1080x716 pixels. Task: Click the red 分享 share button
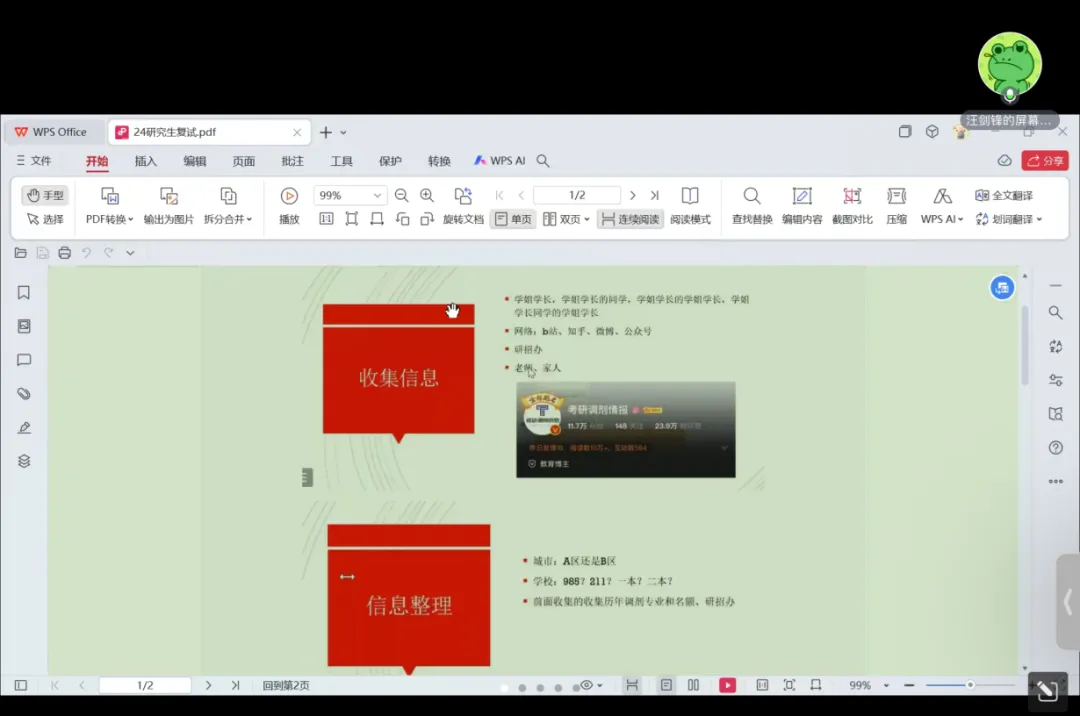[x=1045, y=161]
